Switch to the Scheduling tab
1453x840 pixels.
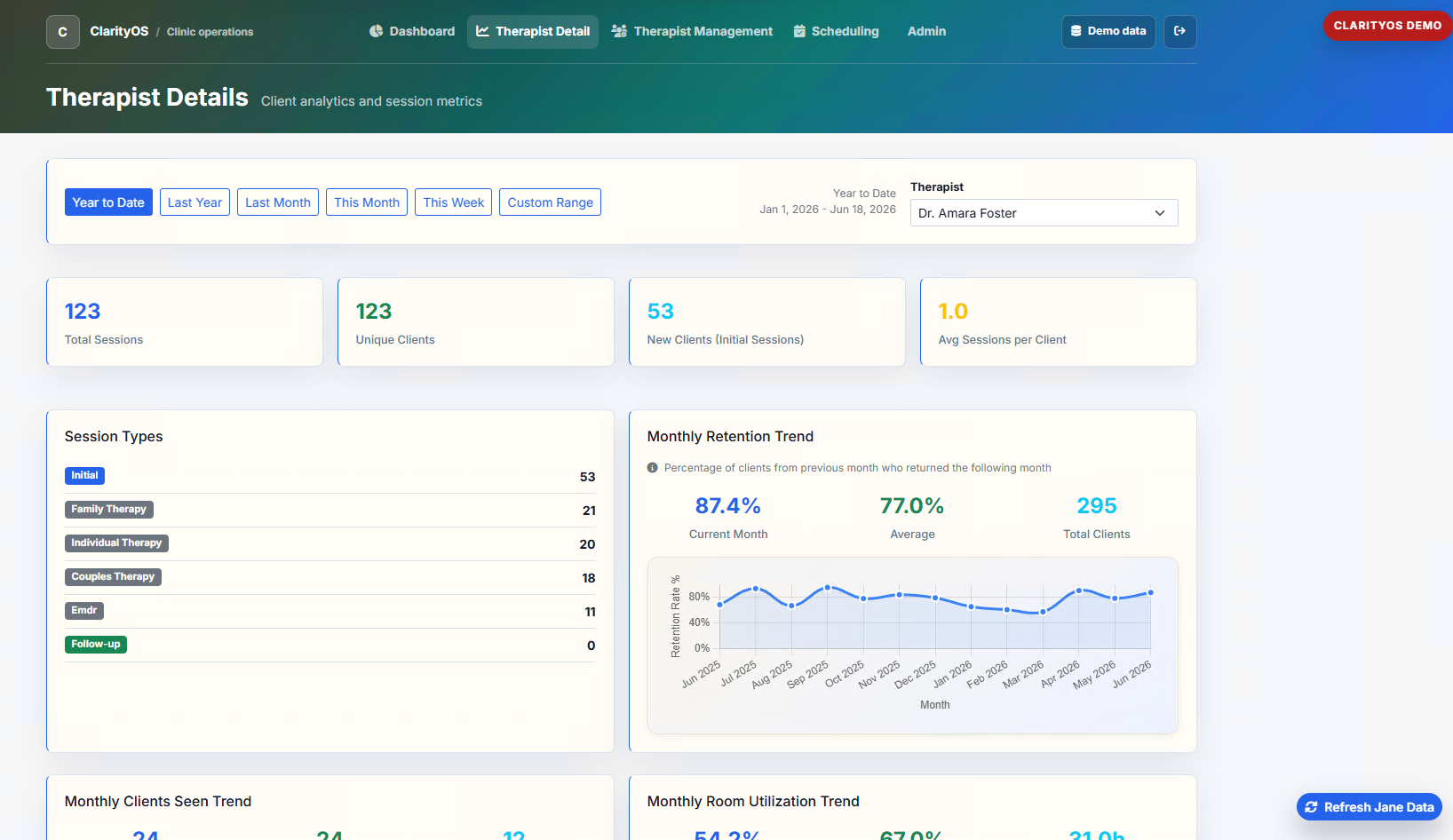836,31
